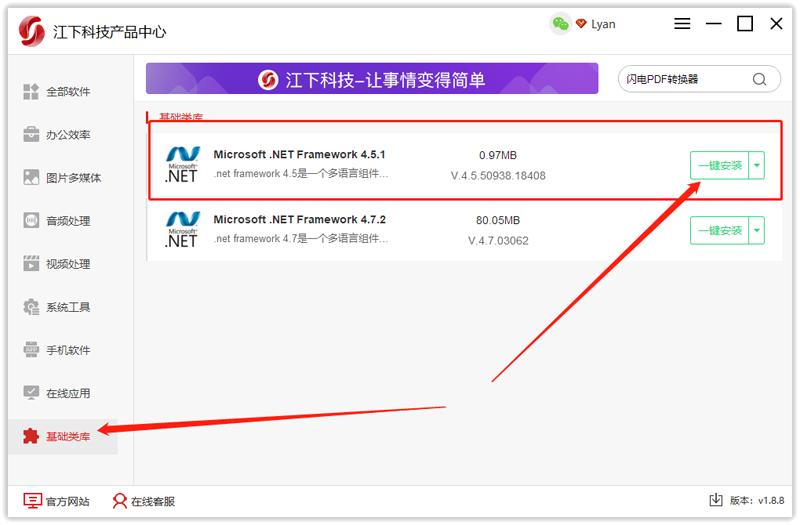This screenshot has width=800, height=525.
Task: Click the 官方网站 monitor icon in footer
Action: click(32, 501)
